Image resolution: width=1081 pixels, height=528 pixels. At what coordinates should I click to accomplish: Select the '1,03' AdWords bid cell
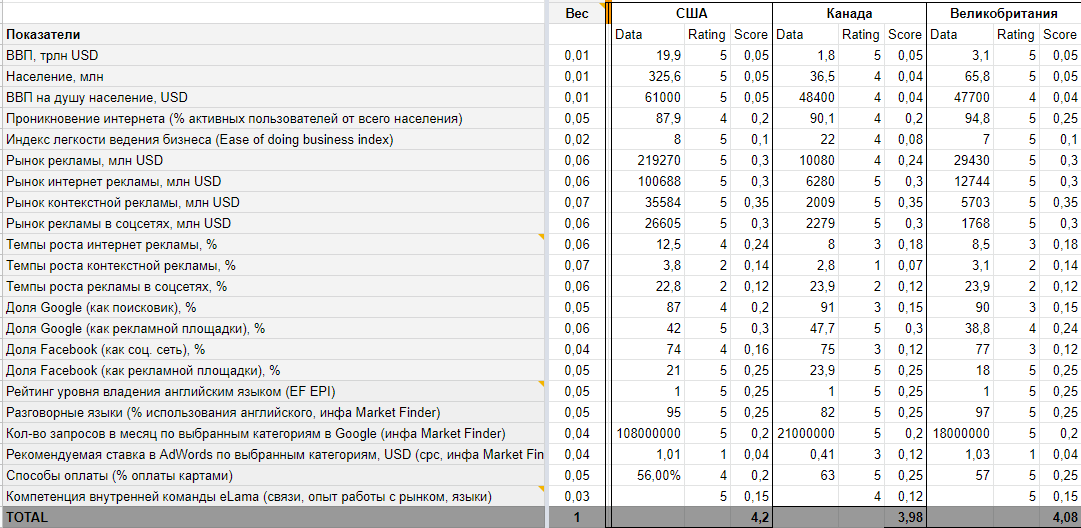tap(960, 455)
